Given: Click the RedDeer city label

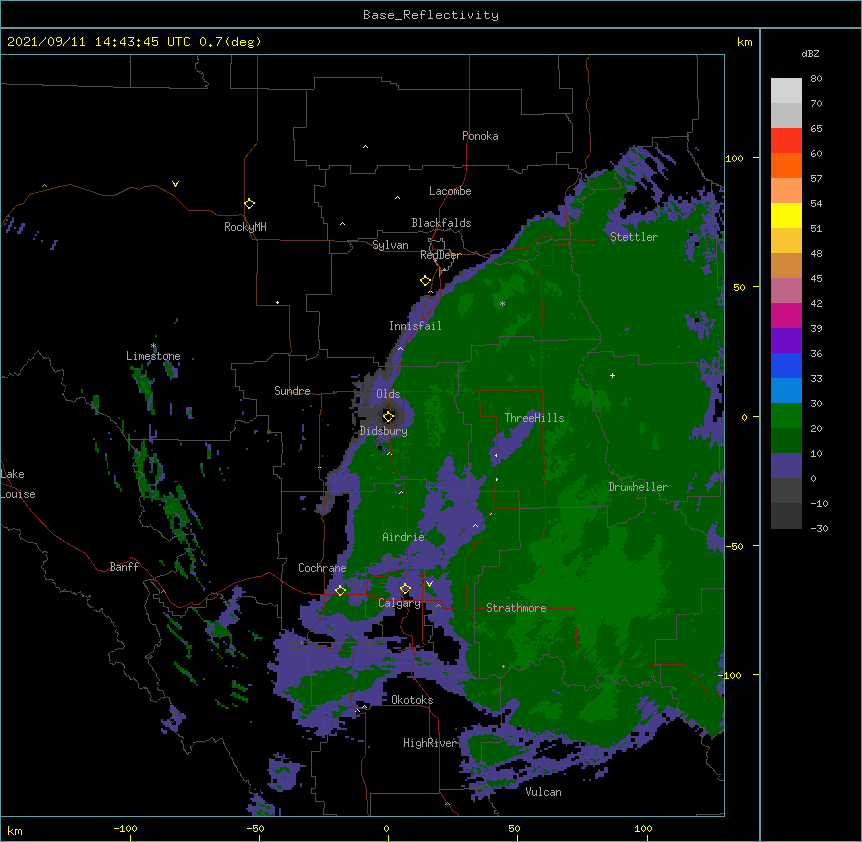Looking at the screenshot, I should [x=440, y=255].
